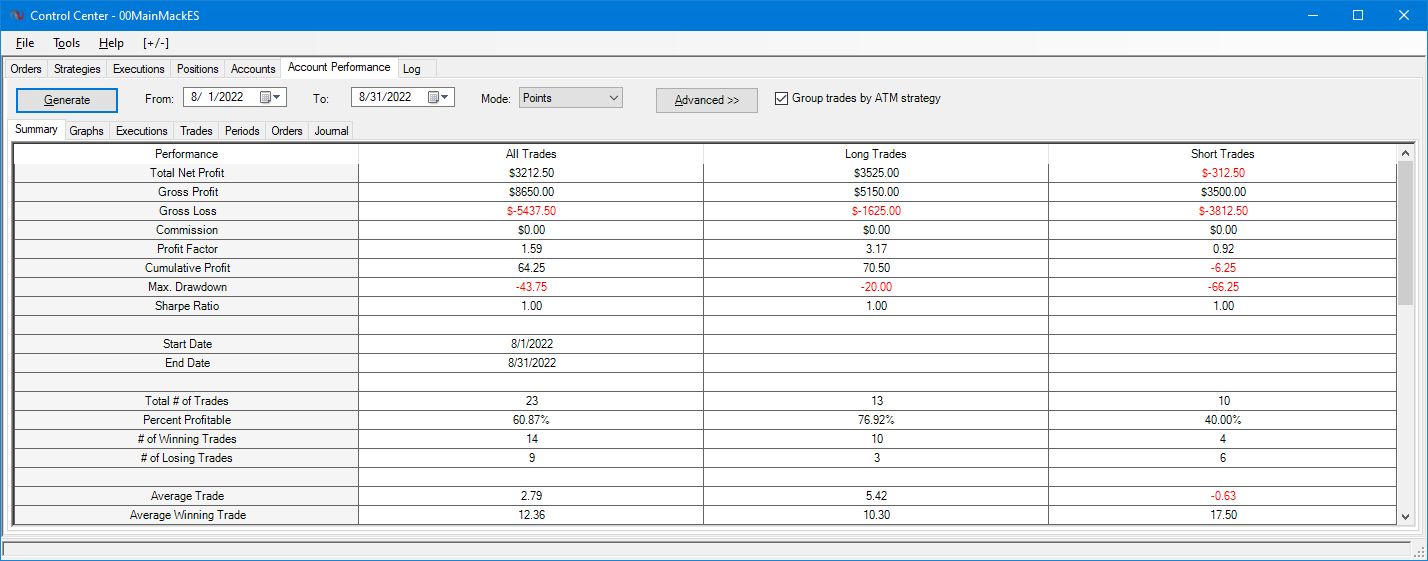
Task: Open the Periods sub-tab
Action: pyautogui.click(x=242, y=131)
